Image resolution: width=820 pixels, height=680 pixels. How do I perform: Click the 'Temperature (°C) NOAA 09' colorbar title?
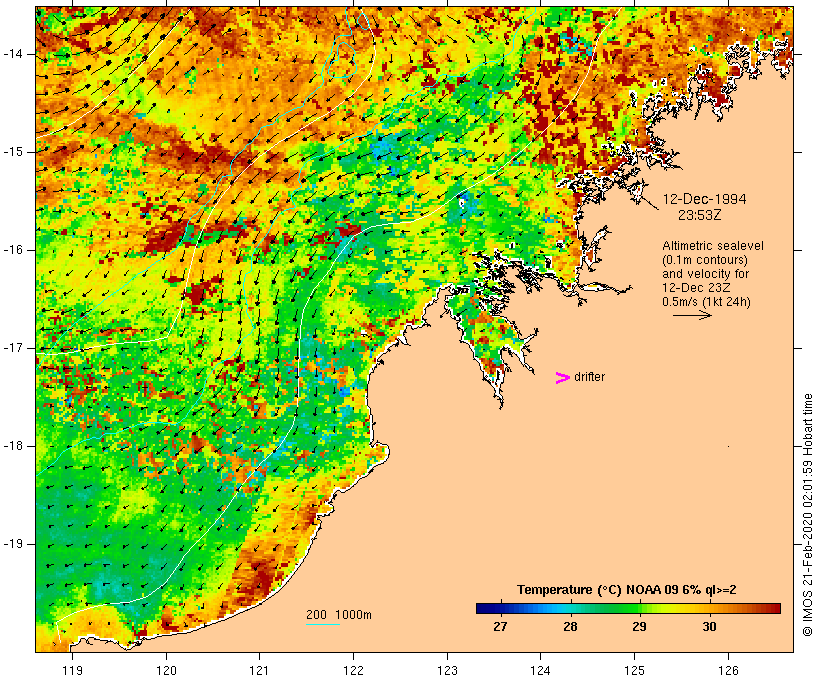595,590
